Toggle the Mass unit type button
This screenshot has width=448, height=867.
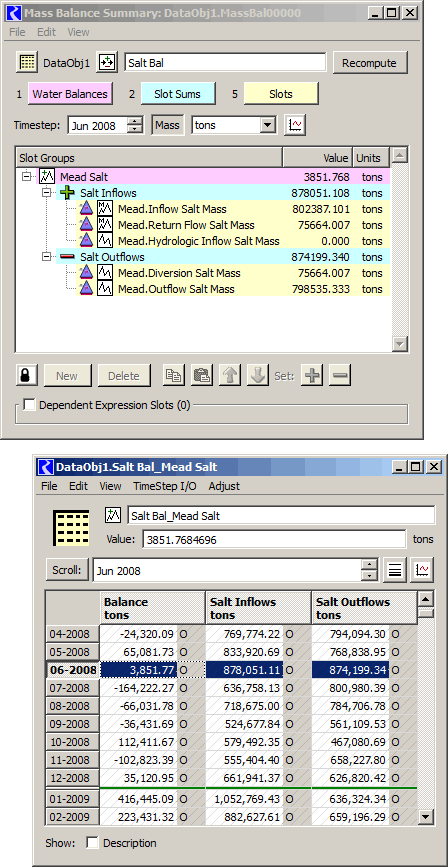tap(168, 125)
